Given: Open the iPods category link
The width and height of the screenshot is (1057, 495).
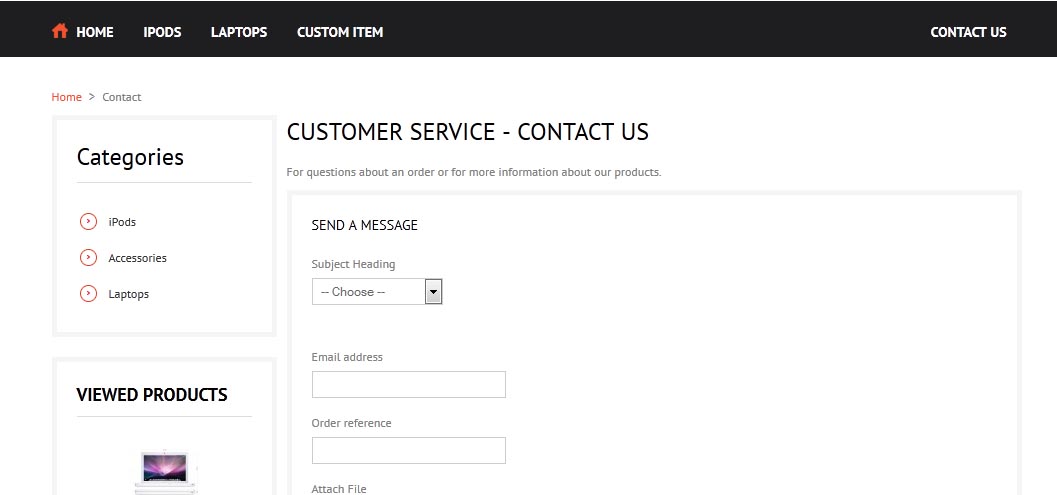Looking at the screenshot, I should pos(122,222).
